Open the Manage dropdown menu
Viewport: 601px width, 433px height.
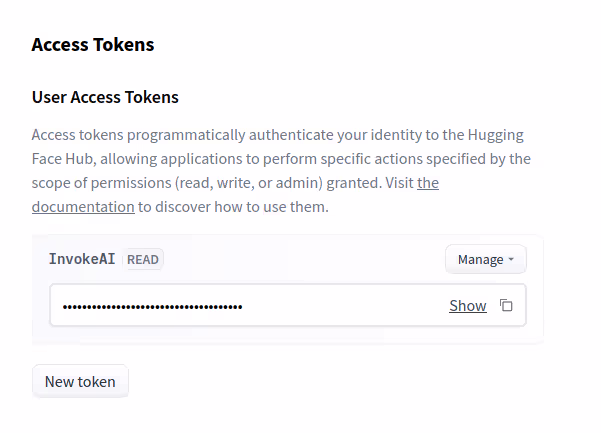pyautogui.click(x=485, y=260)
